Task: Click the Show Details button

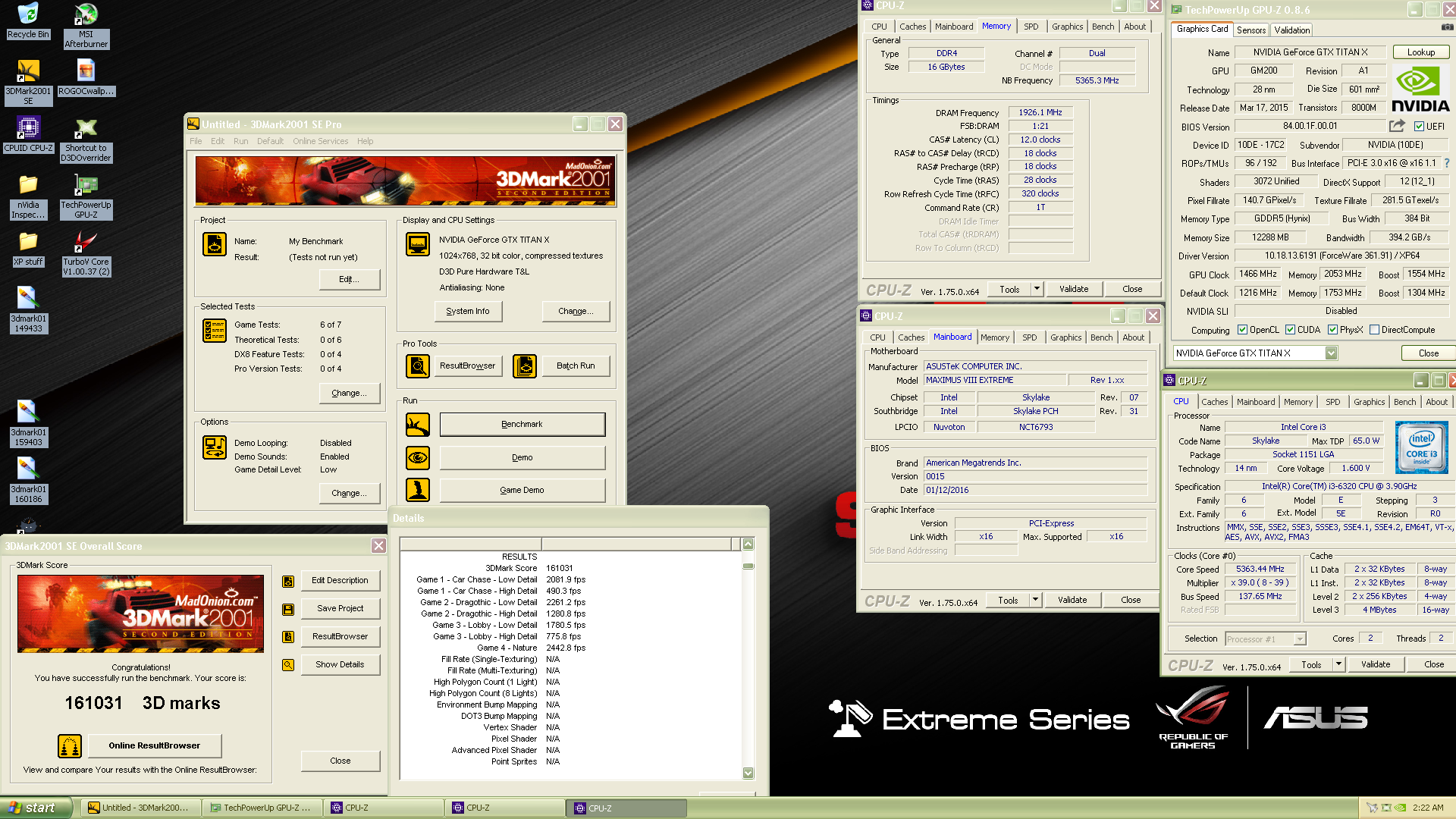Action: [340, 664]
